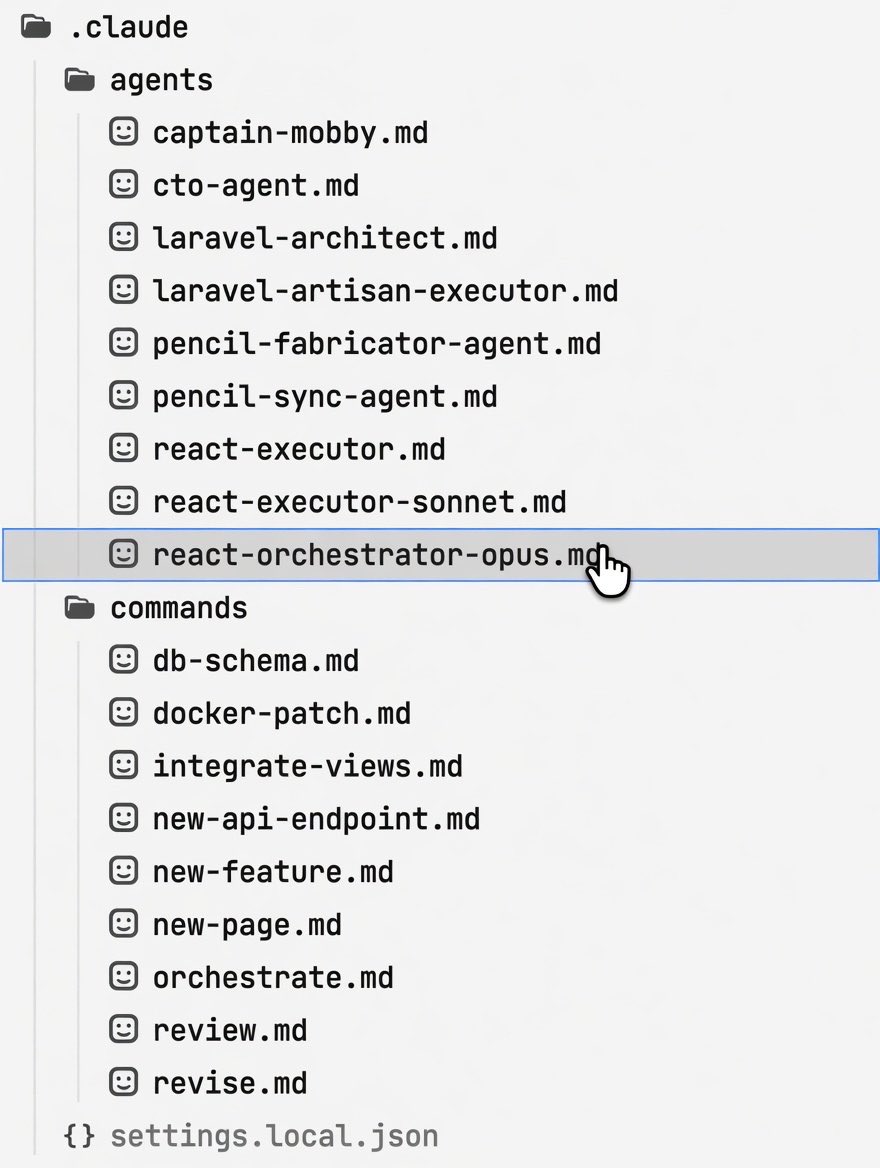Open integrate-views.md command file
Screen dimensions: 880x1168
click(x=307, y=766)
